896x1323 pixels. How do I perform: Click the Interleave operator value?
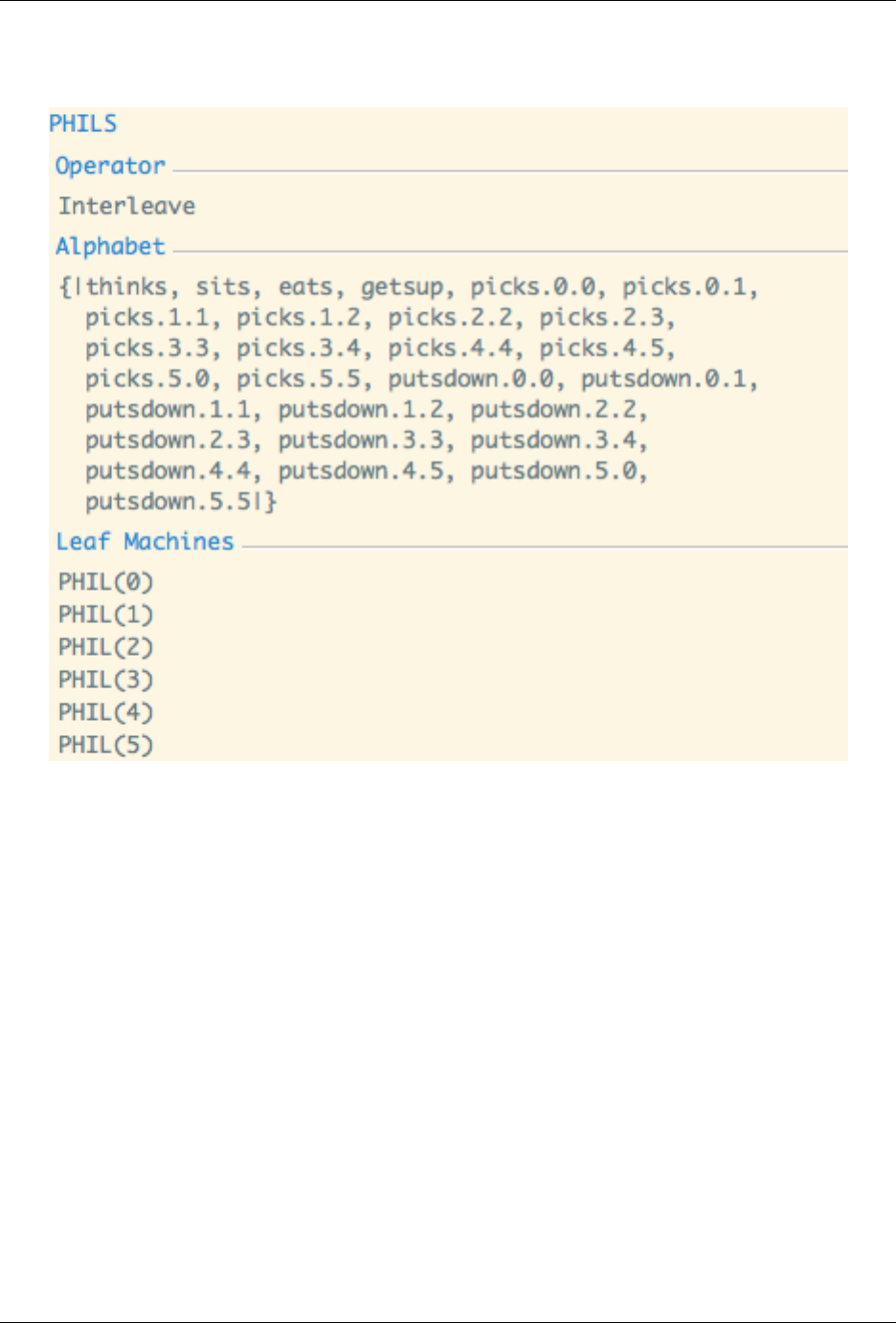126,206
